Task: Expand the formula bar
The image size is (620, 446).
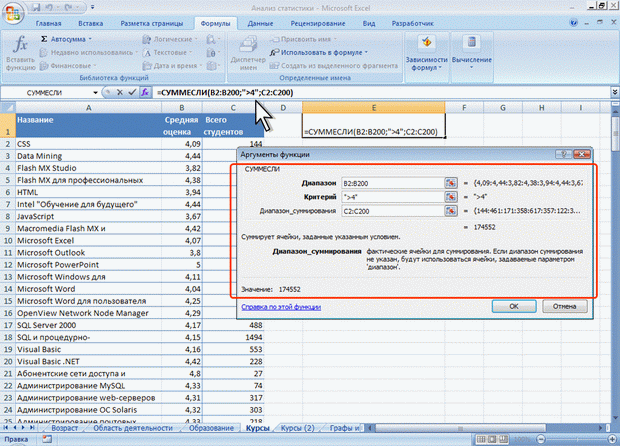Action: [614, 92]
